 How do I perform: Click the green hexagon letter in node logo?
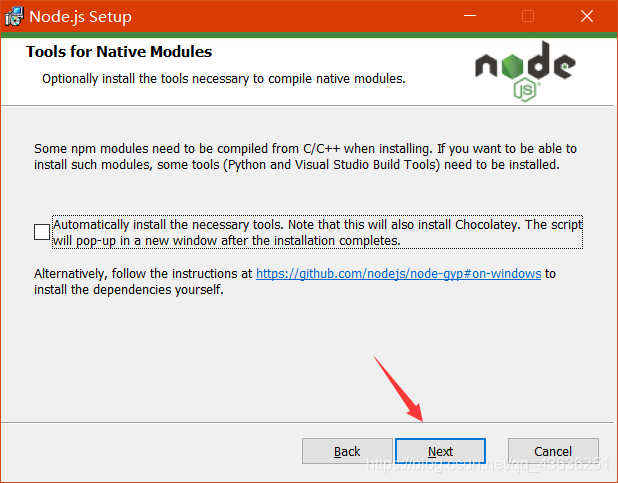[x=512, y=66]
